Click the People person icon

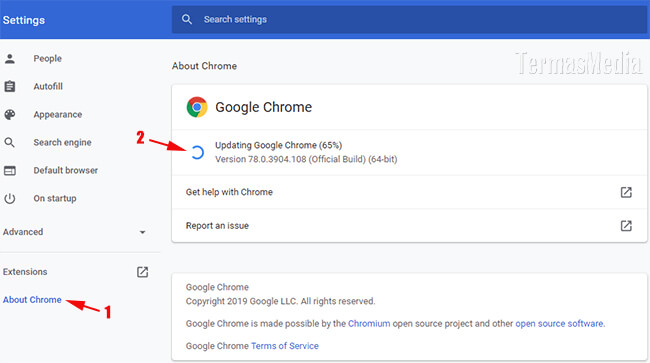[10, 58]
